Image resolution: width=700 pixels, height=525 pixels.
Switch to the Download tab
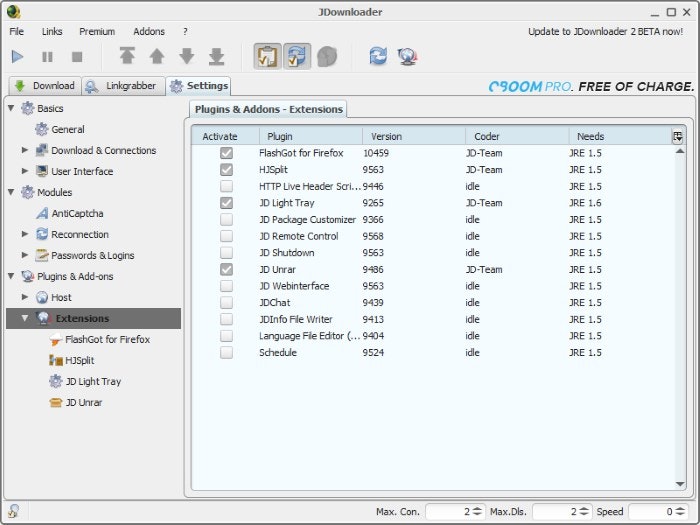[45, 86]
